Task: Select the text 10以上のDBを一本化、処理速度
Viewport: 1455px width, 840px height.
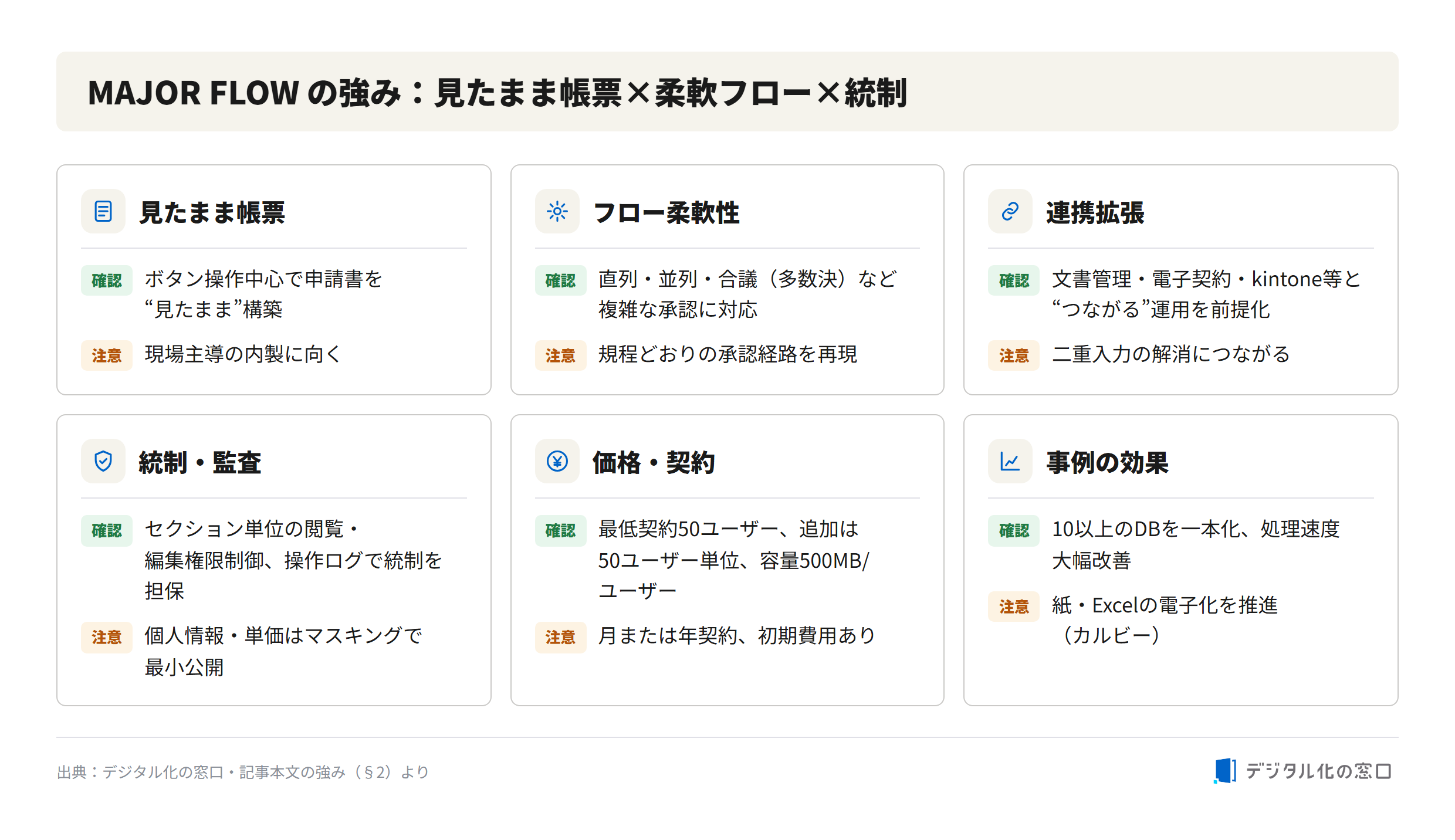Action: (x=1196, y=529)
